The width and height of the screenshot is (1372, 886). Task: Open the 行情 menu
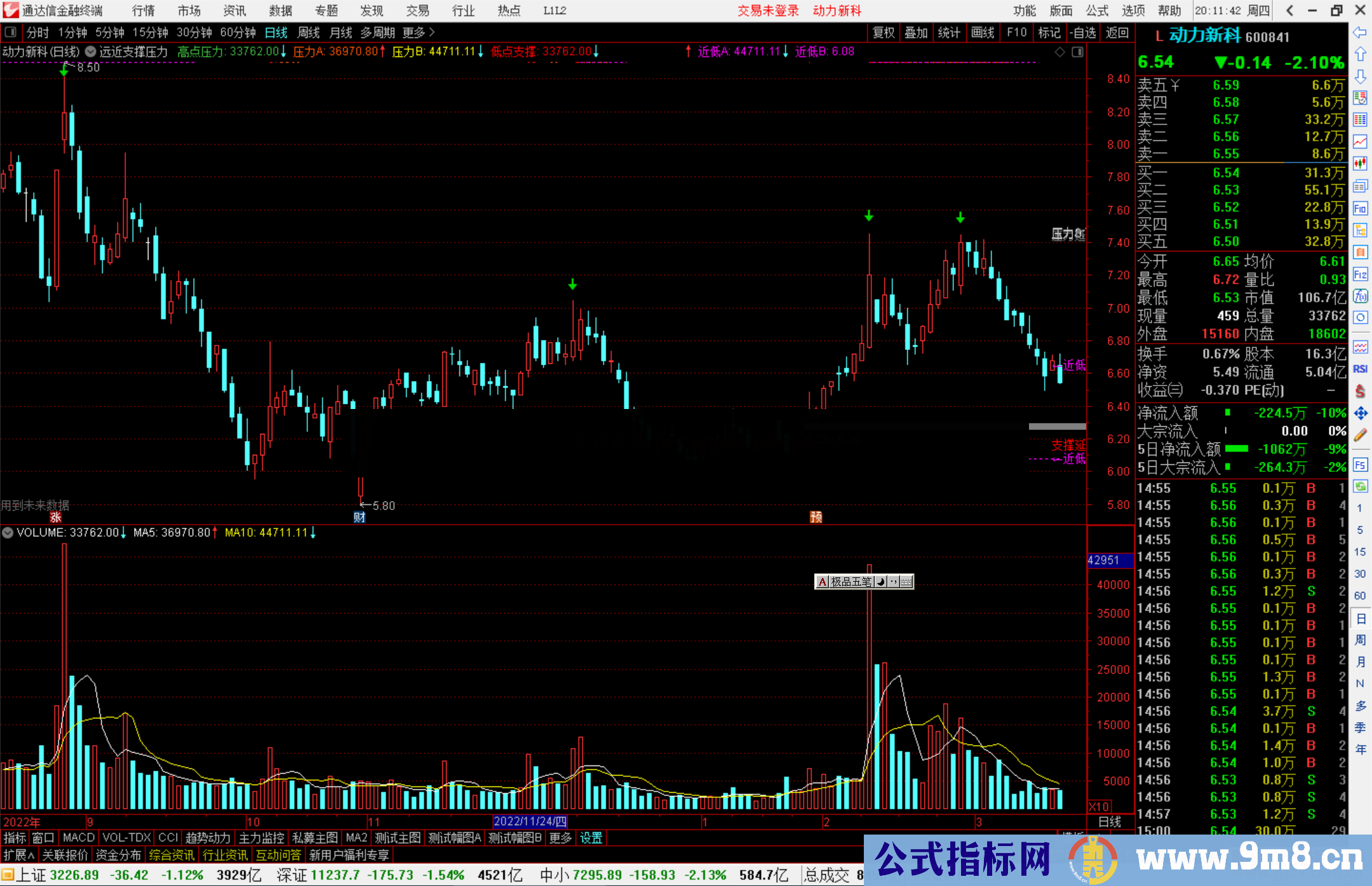tap(143, 11)
